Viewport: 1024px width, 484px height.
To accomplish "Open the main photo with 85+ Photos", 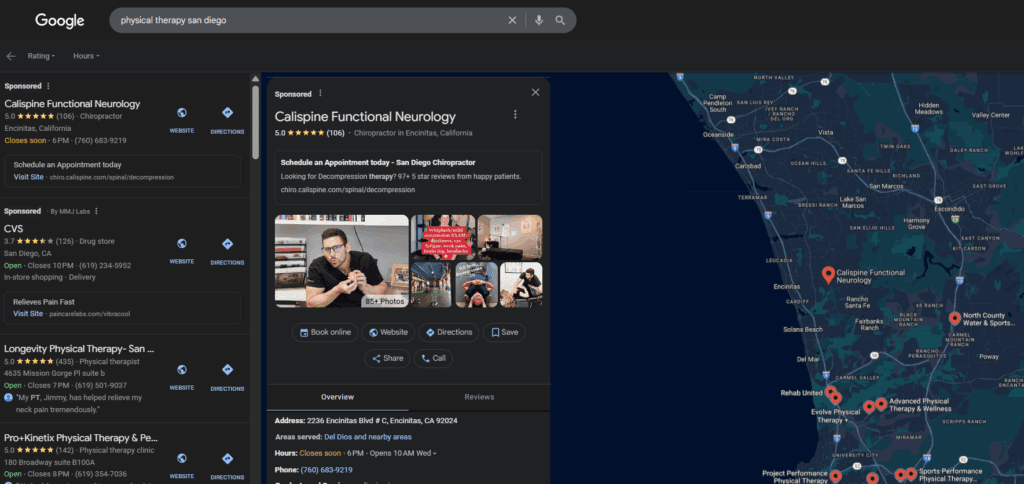I will [342, 261].
